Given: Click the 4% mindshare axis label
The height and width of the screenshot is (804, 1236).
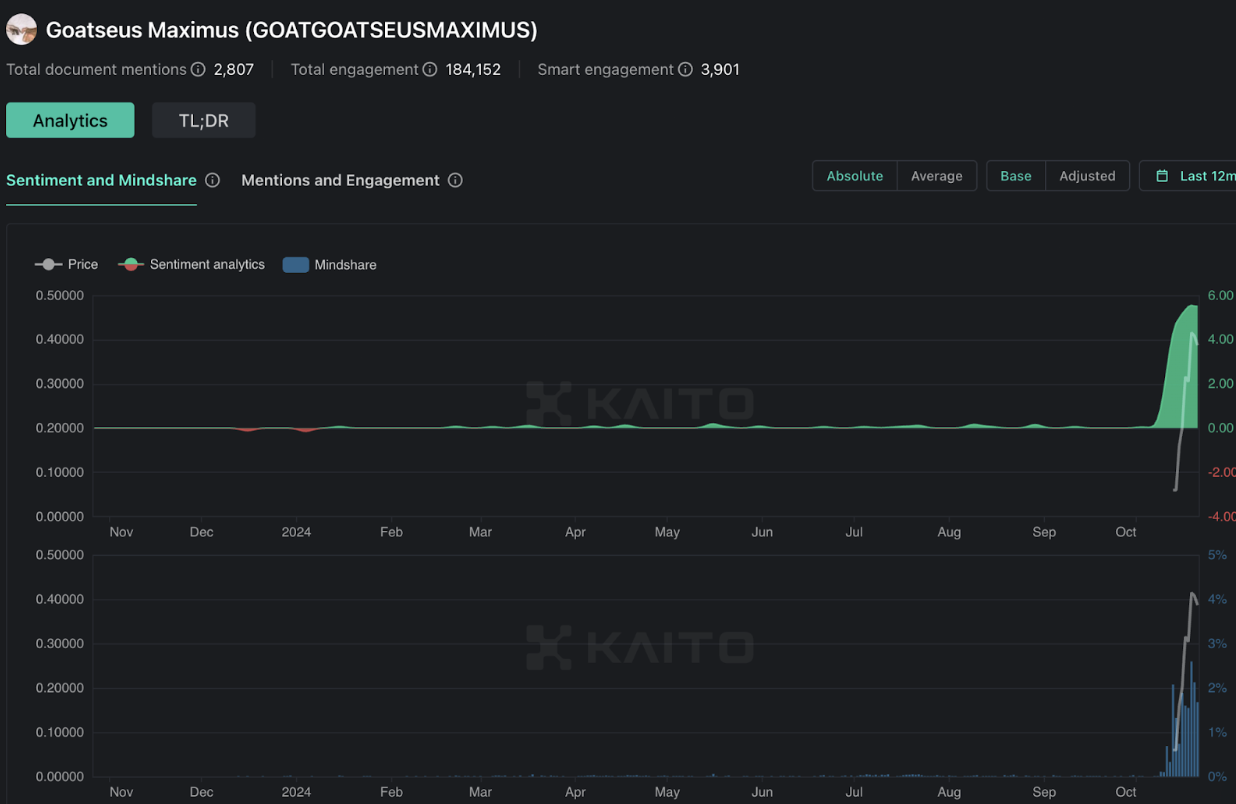Looking at the screenshot, I should click(1217, 600).
